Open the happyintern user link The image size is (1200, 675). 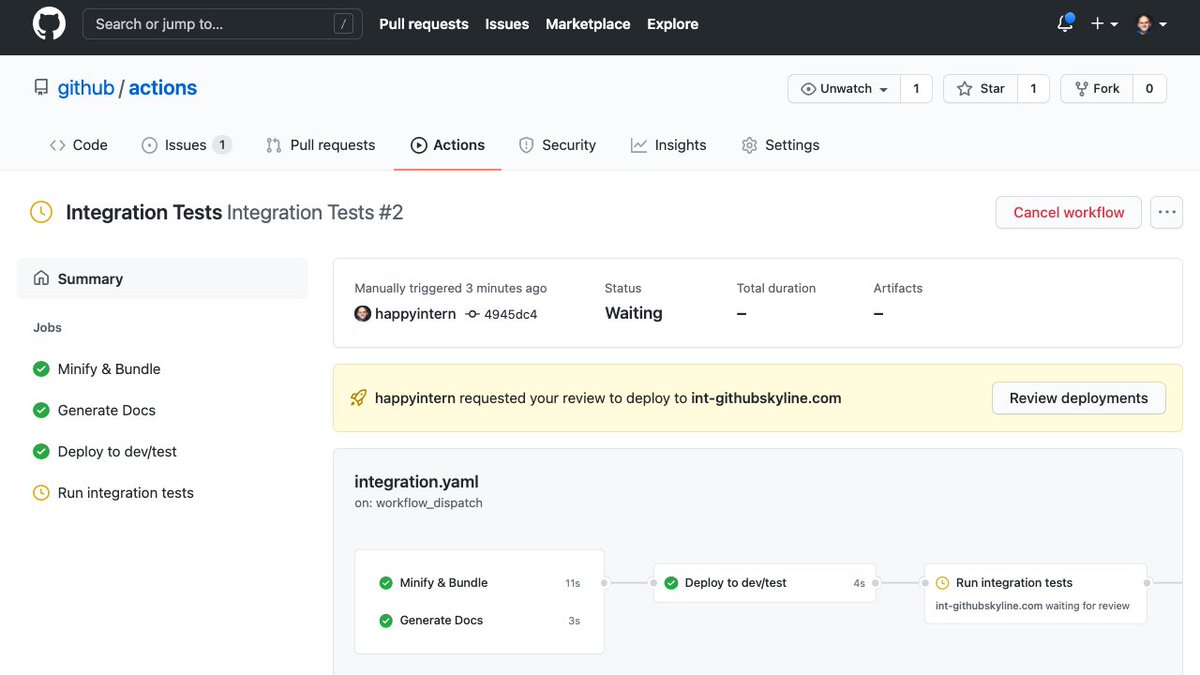[x=415, y=314]
